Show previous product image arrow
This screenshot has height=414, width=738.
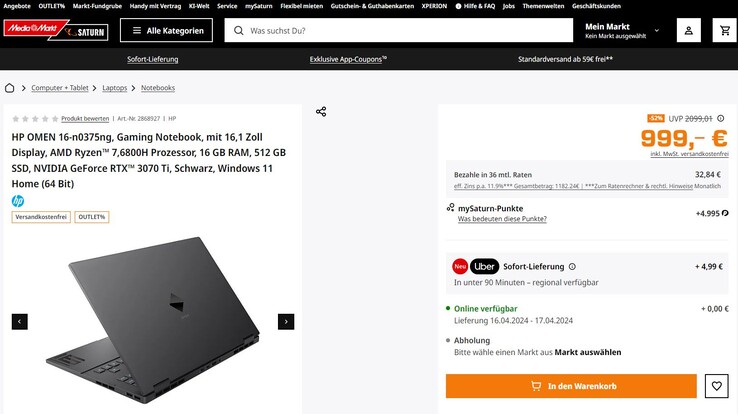click(20, 321)
